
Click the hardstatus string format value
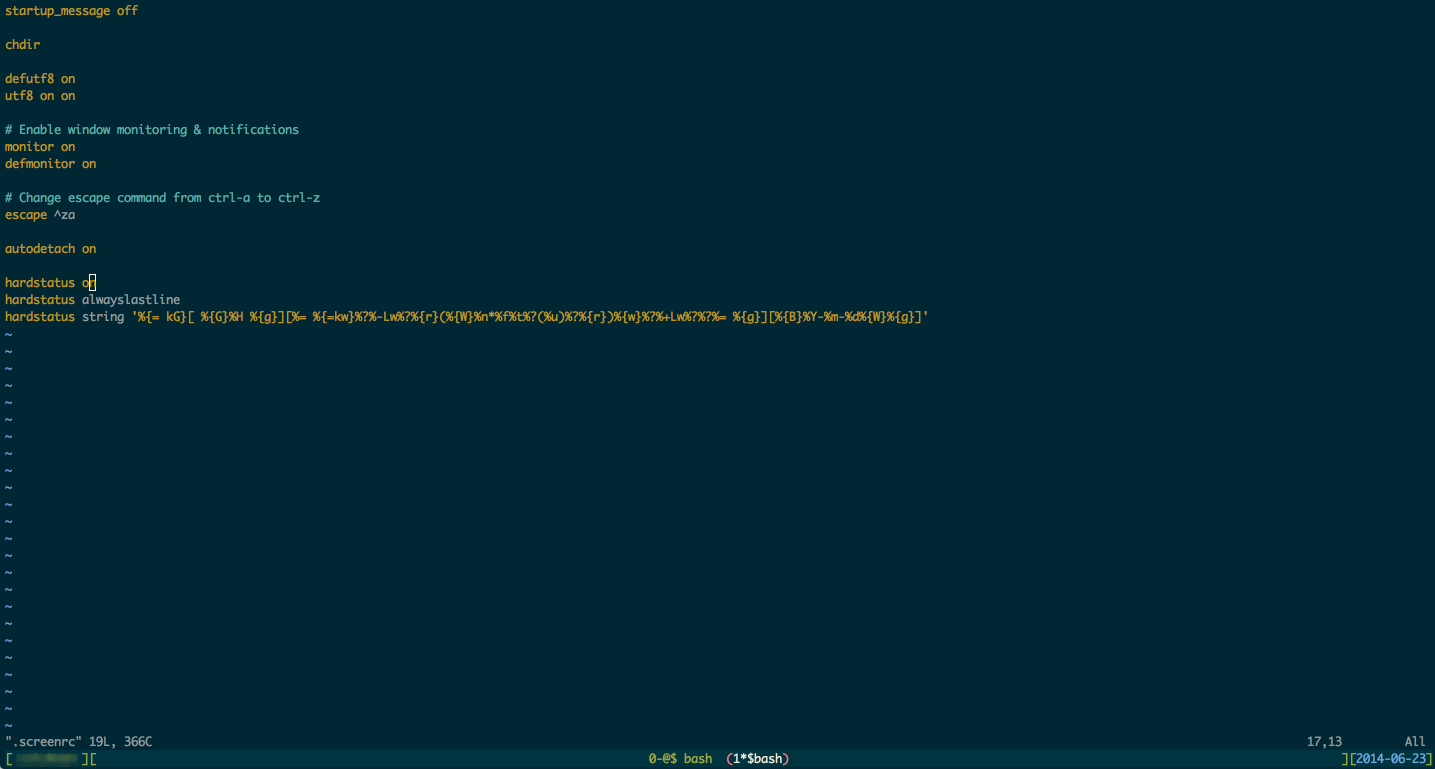coord(530,317)
